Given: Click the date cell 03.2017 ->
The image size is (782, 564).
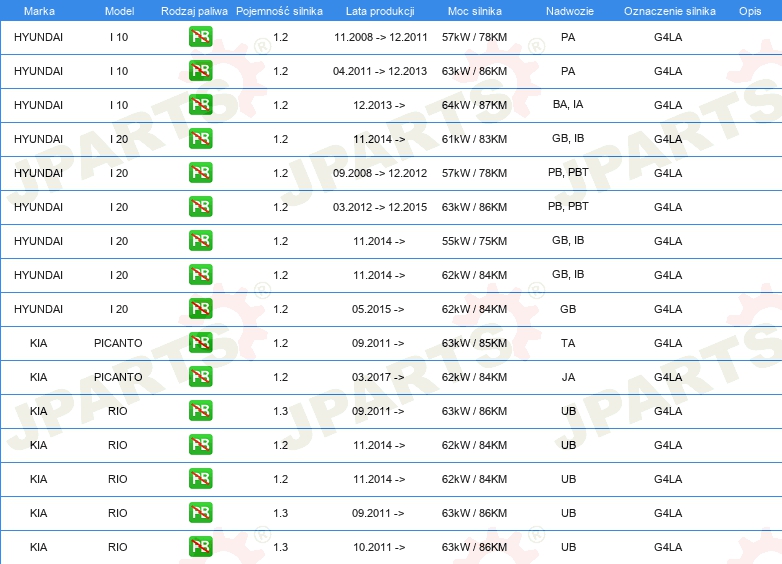Looking at the screenshot, I should pos(378,377).
